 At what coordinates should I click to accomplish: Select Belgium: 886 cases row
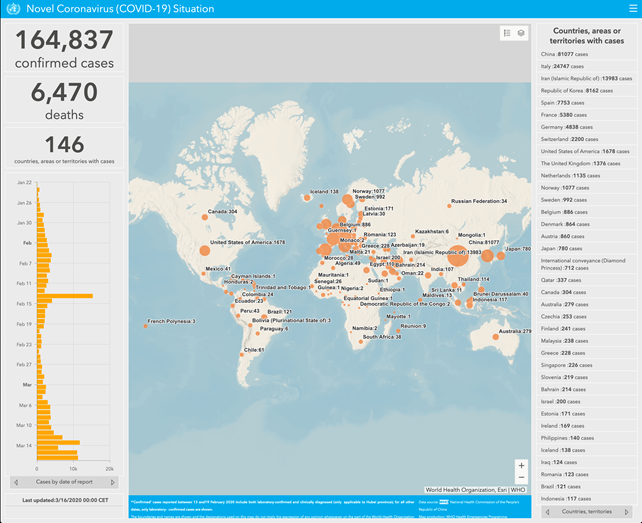587,212
